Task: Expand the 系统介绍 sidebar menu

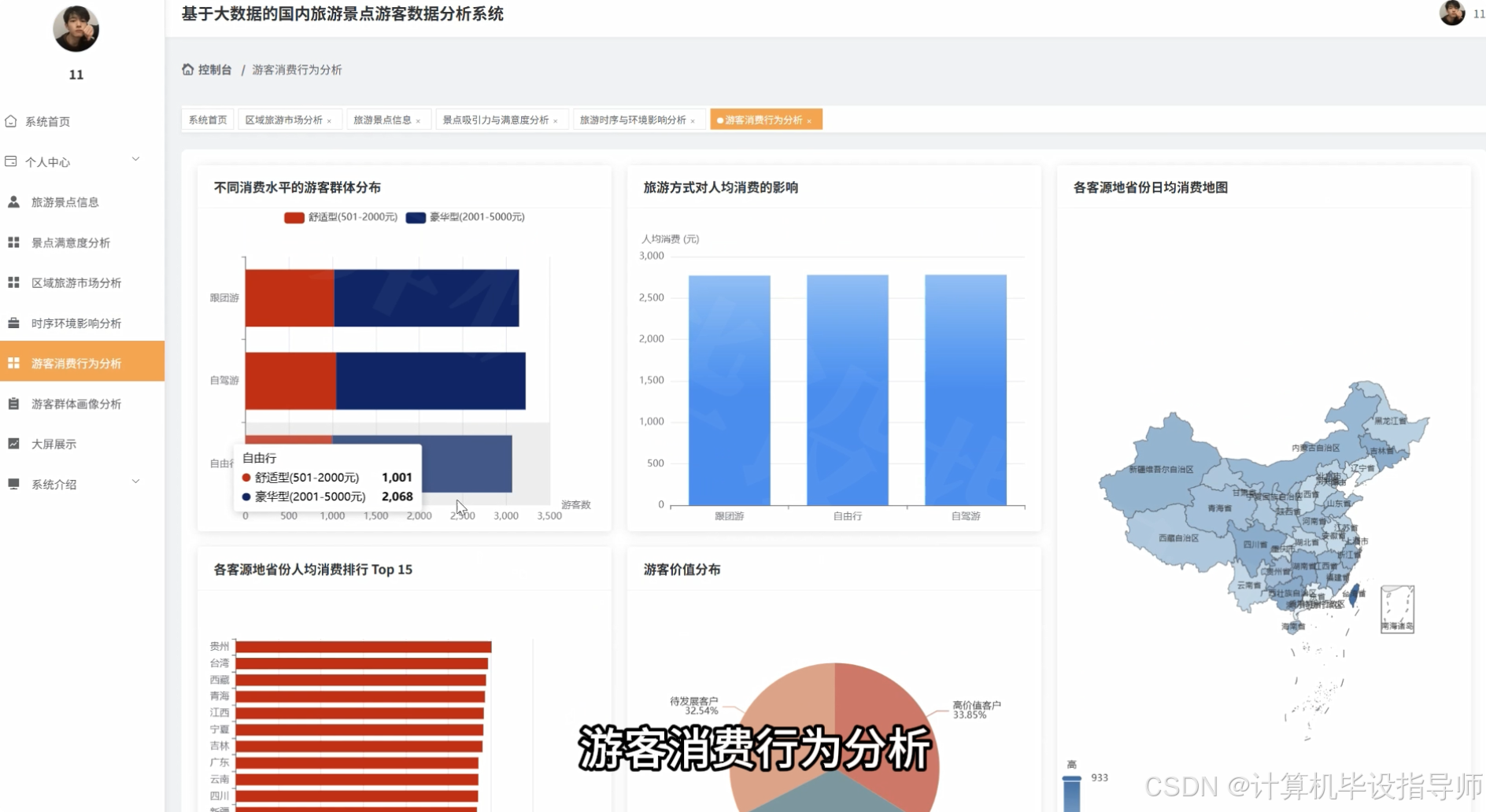Action: click(135, 482)
